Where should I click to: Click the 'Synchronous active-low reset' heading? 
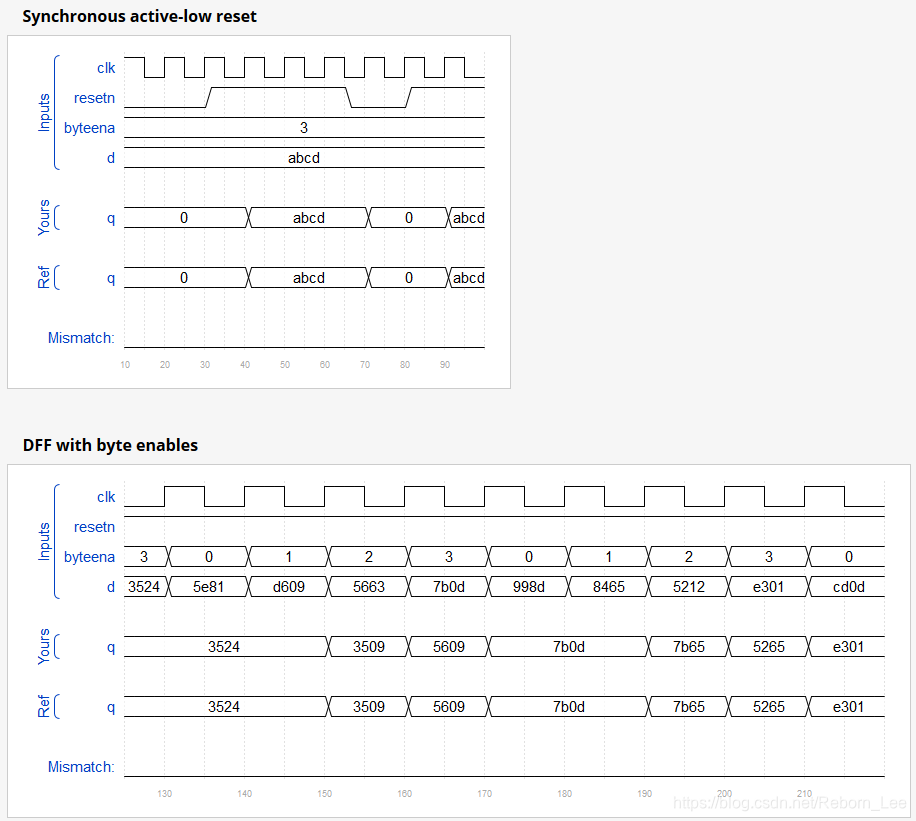click(x=139, y=16)
